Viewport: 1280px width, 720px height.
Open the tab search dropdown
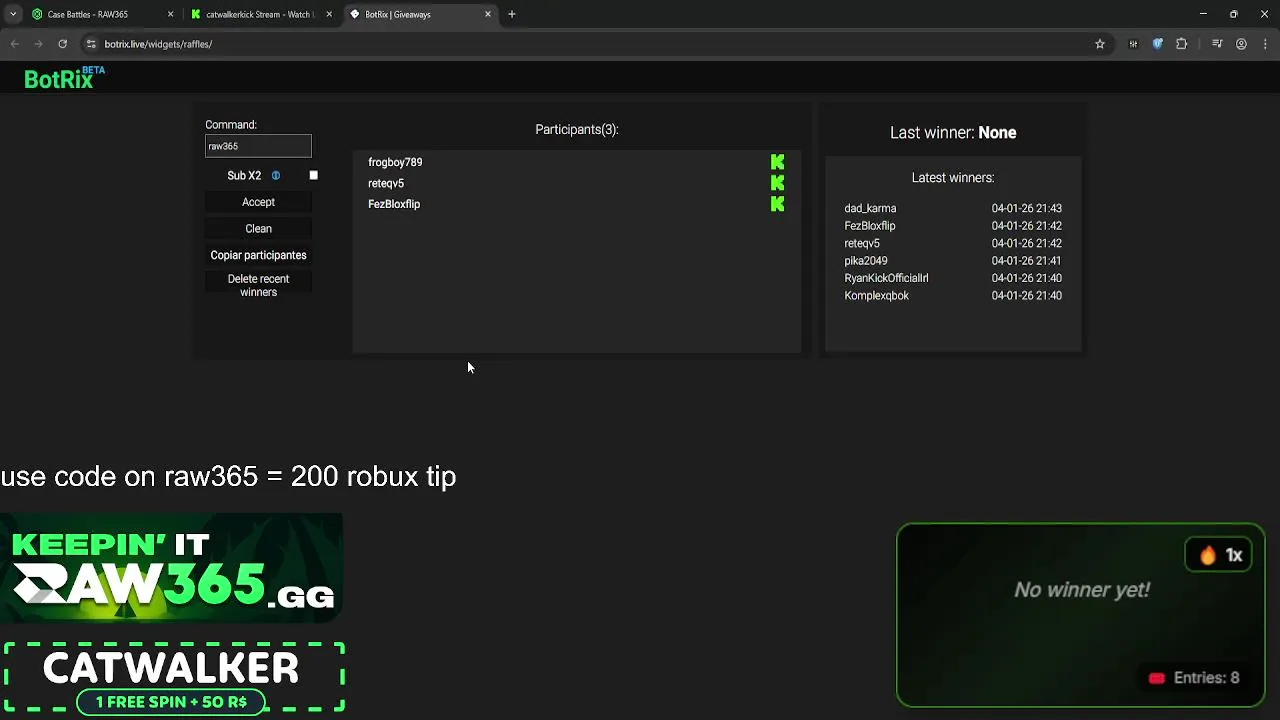[13, 15]
